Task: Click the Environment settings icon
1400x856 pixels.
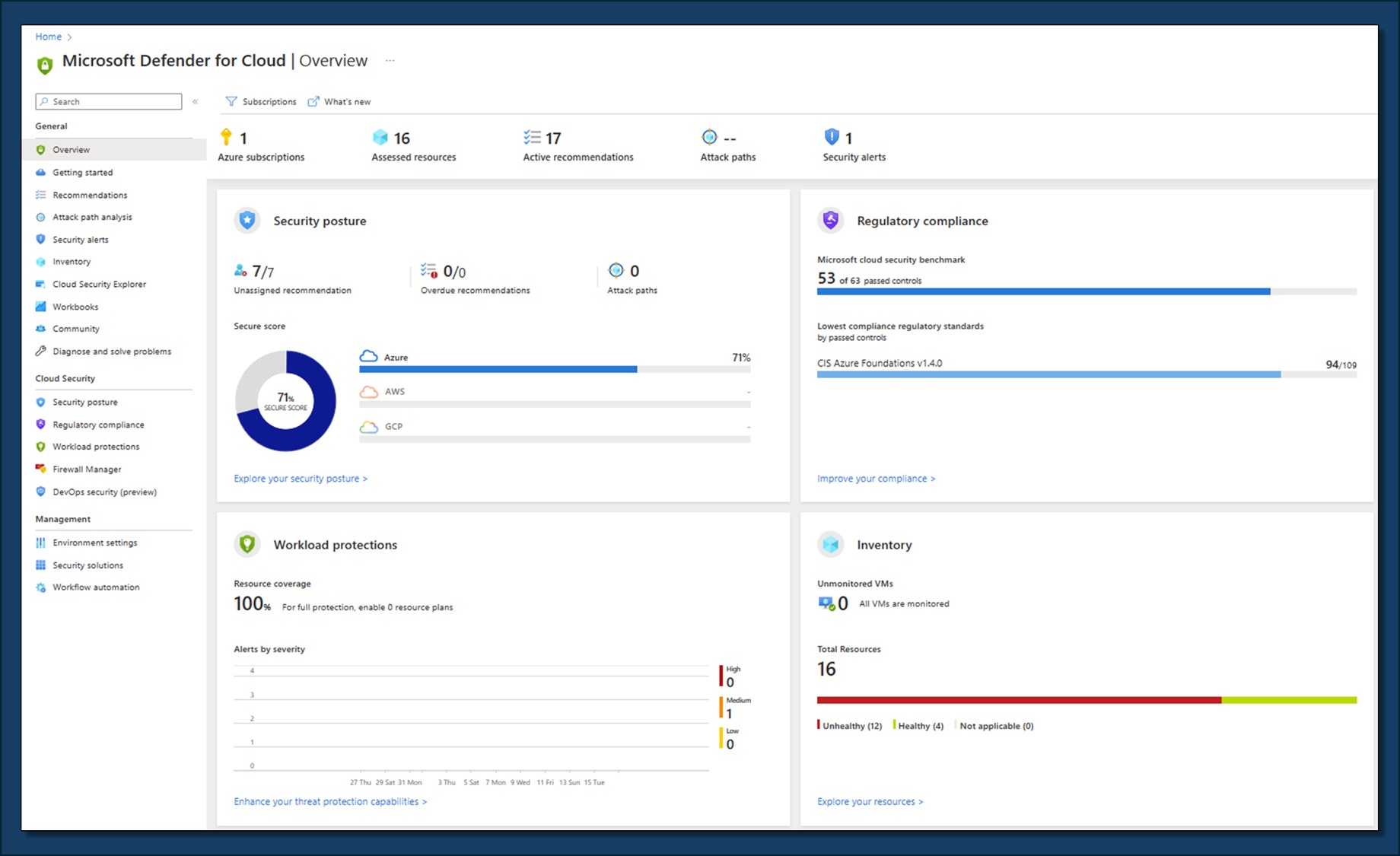Action: pyautogui.click(x=41, y=543)
